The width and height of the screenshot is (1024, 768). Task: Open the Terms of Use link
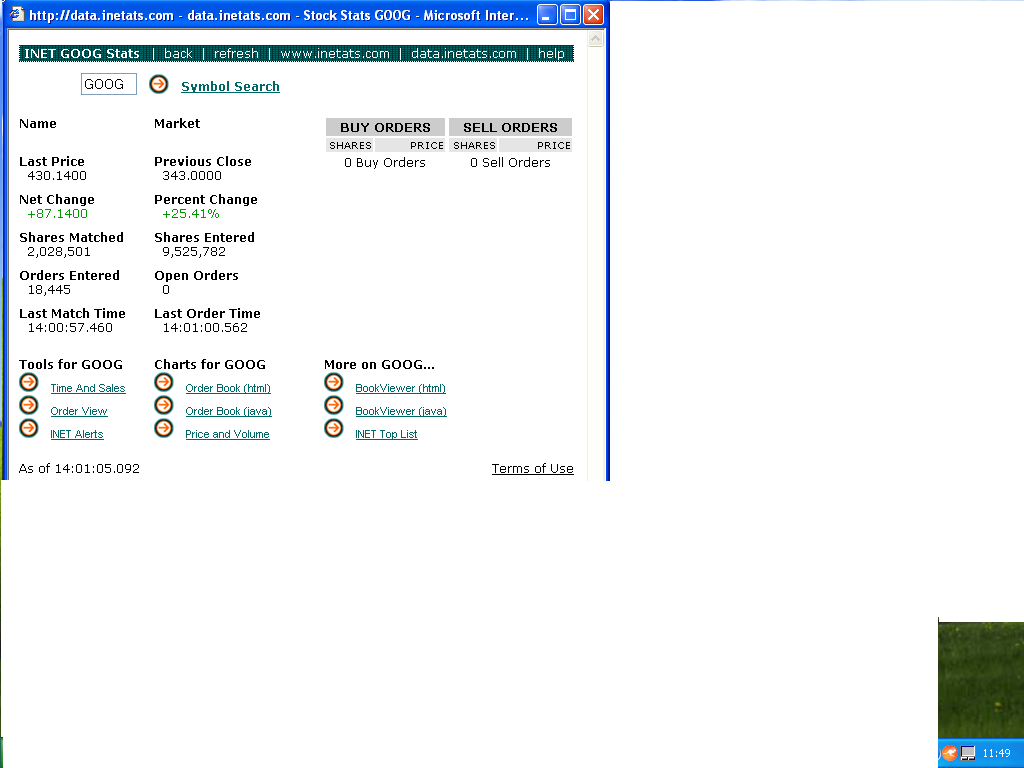point(533,468)
